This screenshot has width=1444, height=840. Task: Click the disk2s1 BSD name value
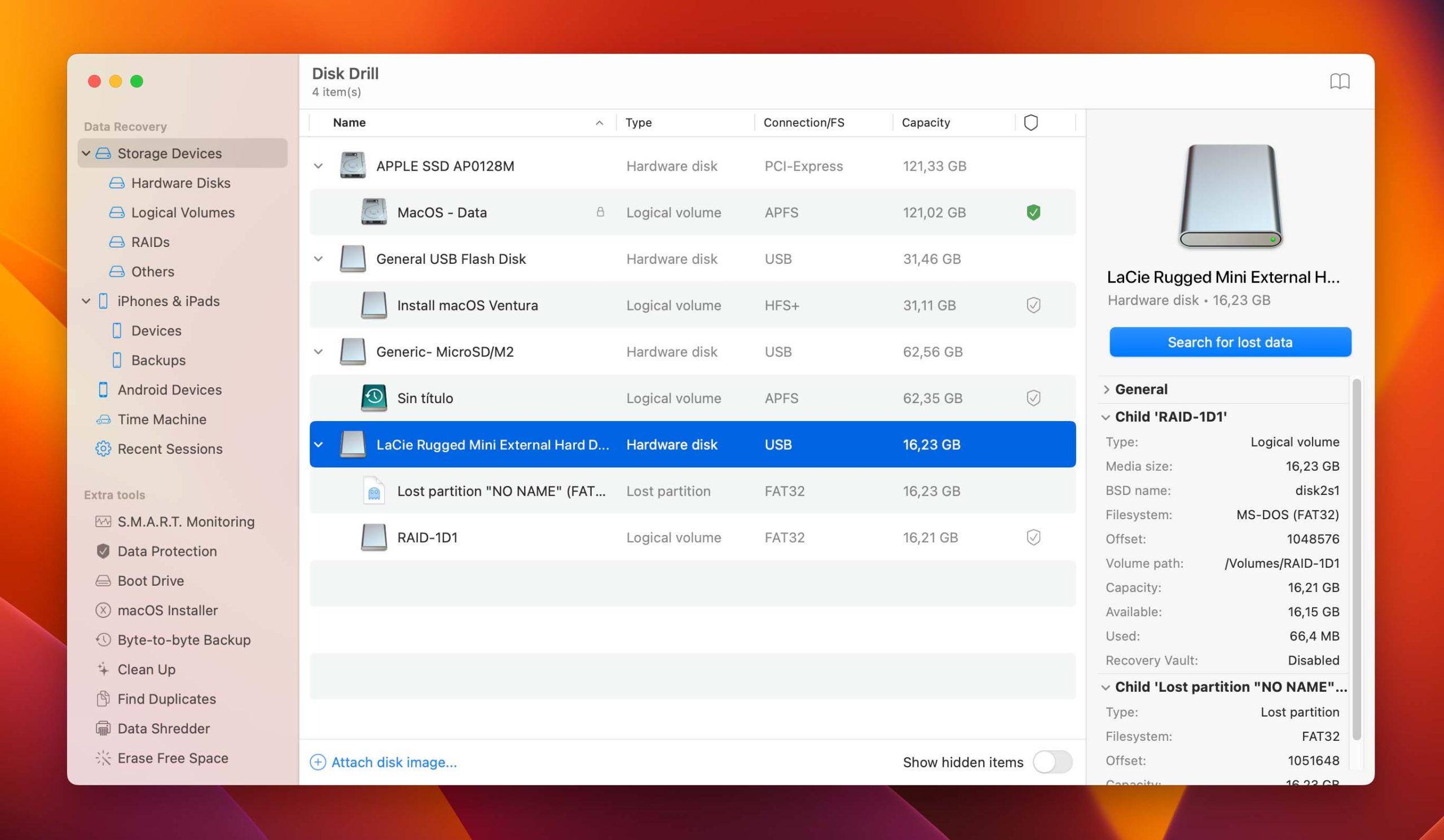[1317, 490]
